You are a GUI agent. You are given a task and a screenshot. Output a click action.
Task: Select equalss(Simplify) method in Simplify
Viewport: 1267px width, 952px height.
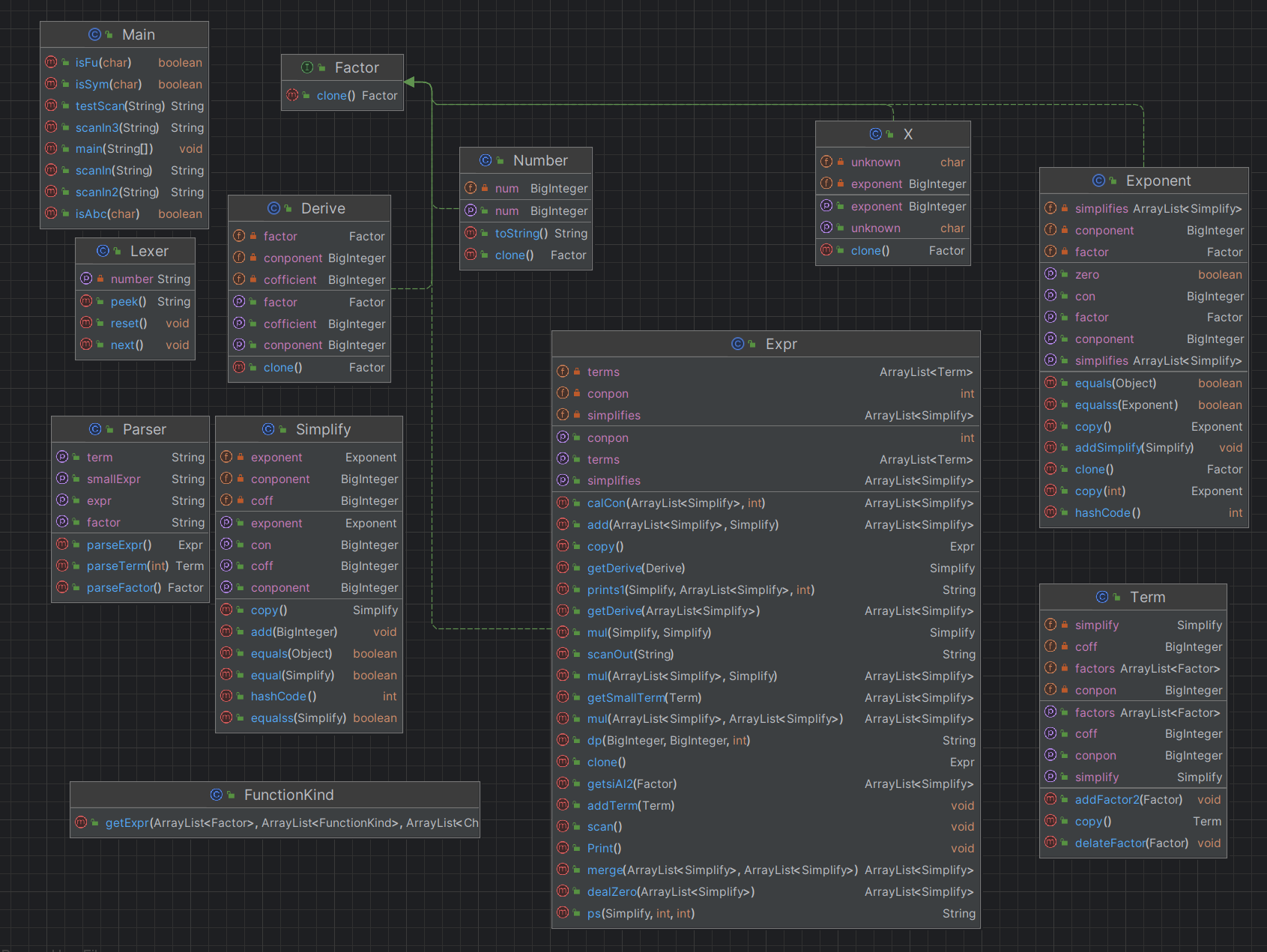click(299, 718)
